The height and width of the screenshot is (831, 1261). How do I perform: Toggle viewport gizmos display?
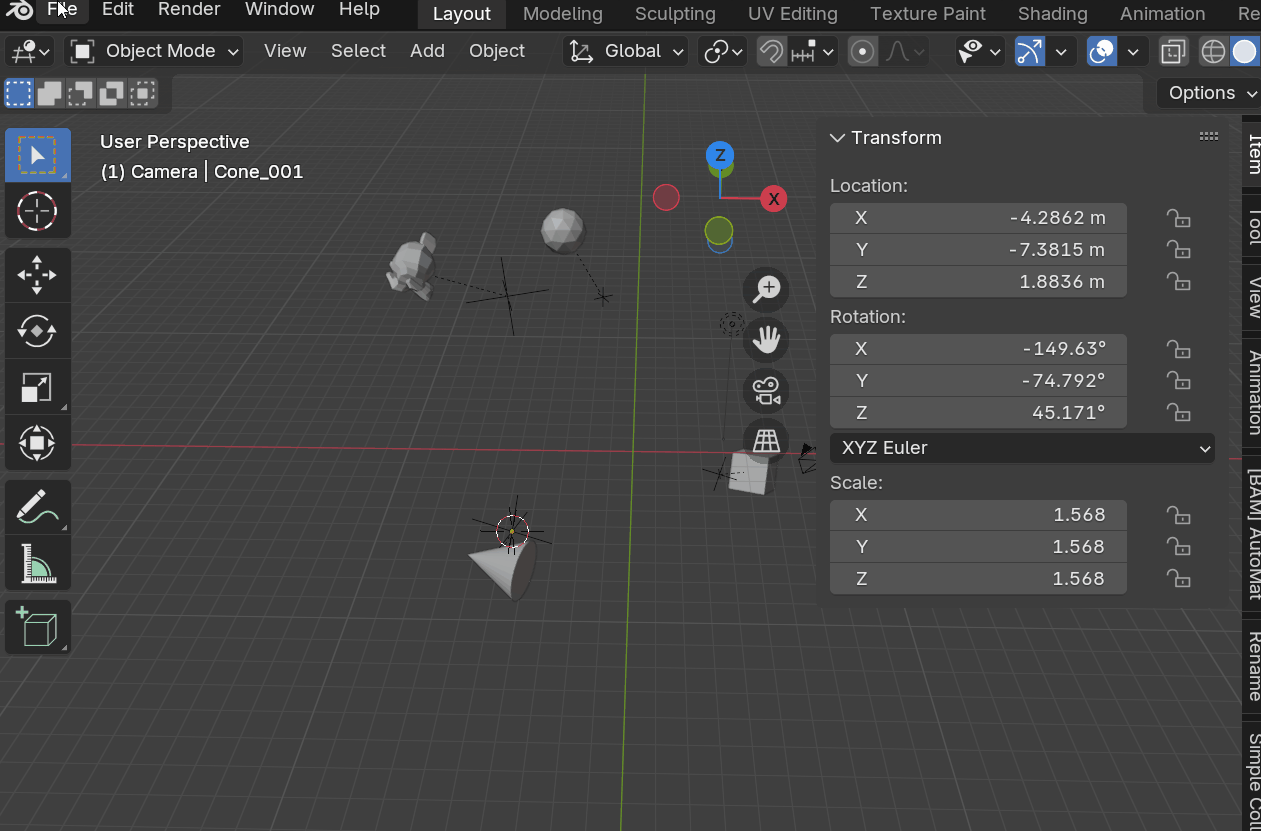point(1029,51)
